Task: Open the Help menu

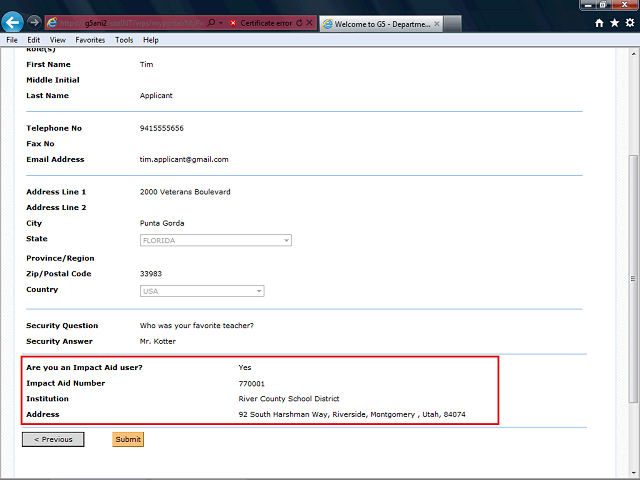Action: pos(151,40)
